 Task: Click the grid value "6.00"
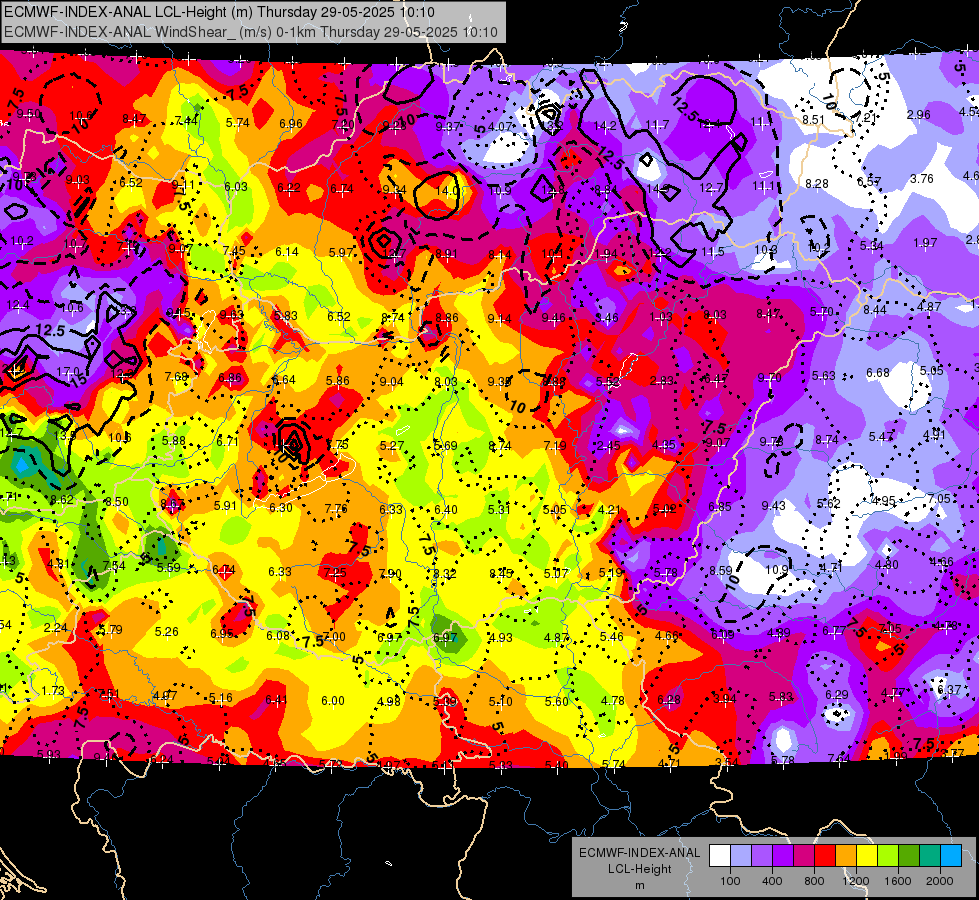[x=333, y=701]
